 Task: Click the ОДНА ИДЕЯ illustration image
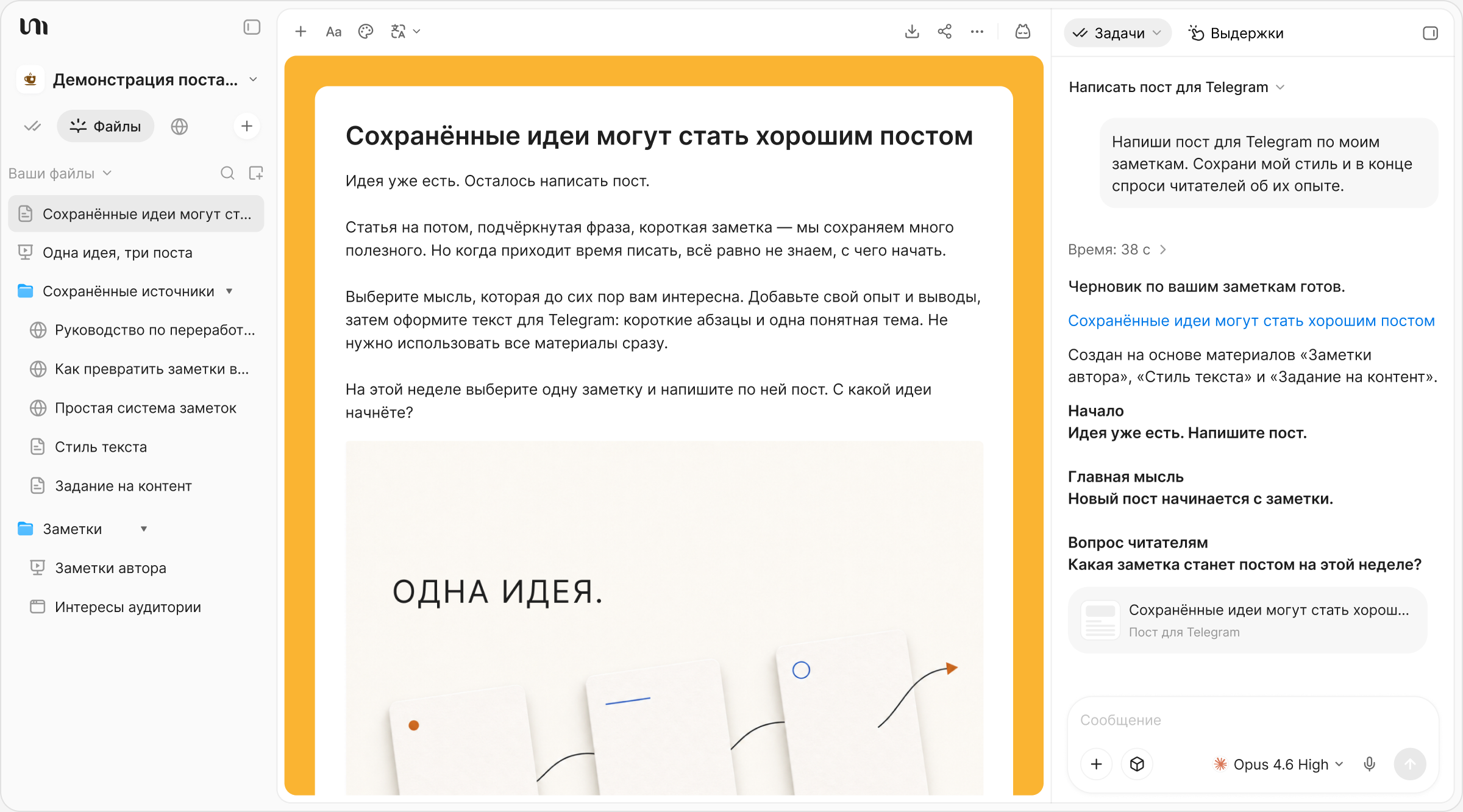click(664, 618)
